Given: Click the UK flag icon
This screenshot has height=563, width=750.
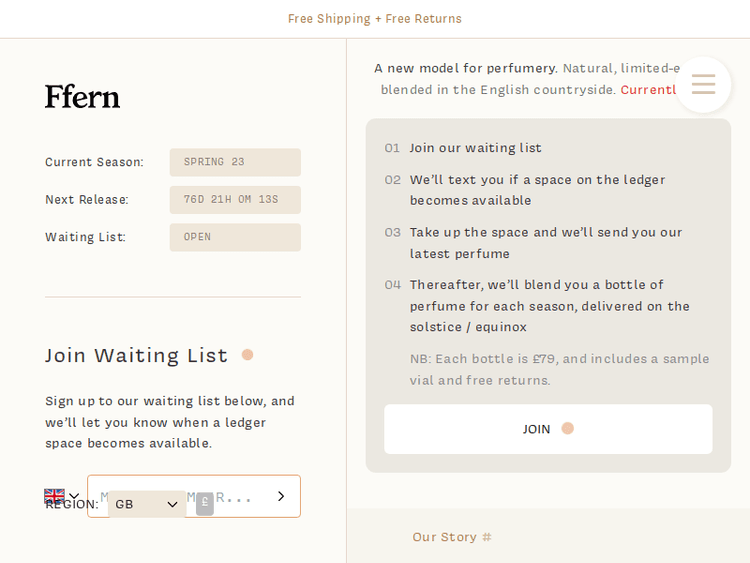Looking at the screenshot, I should click(x=54, y=495).
